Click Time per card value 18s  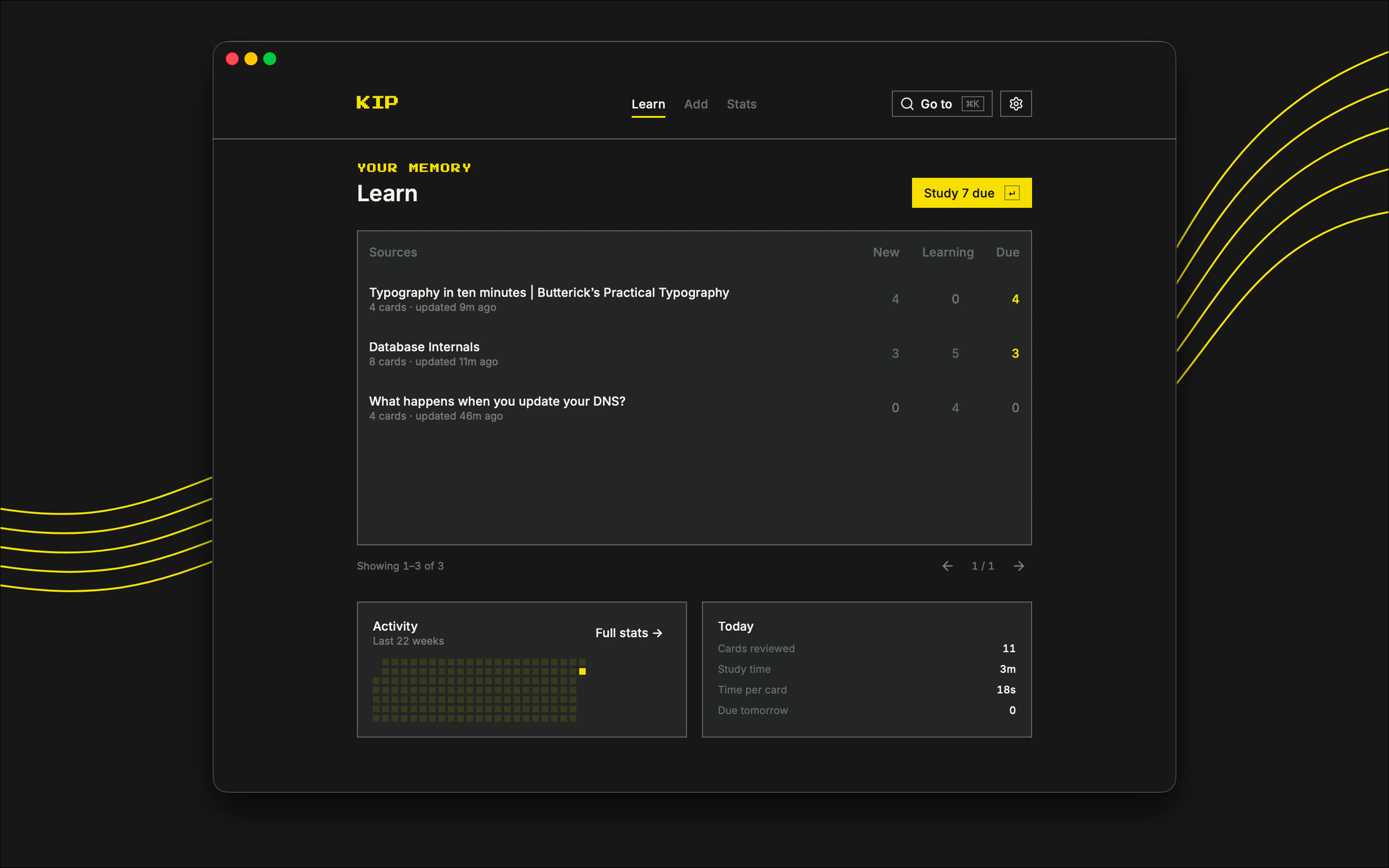tap(1006, 690)
